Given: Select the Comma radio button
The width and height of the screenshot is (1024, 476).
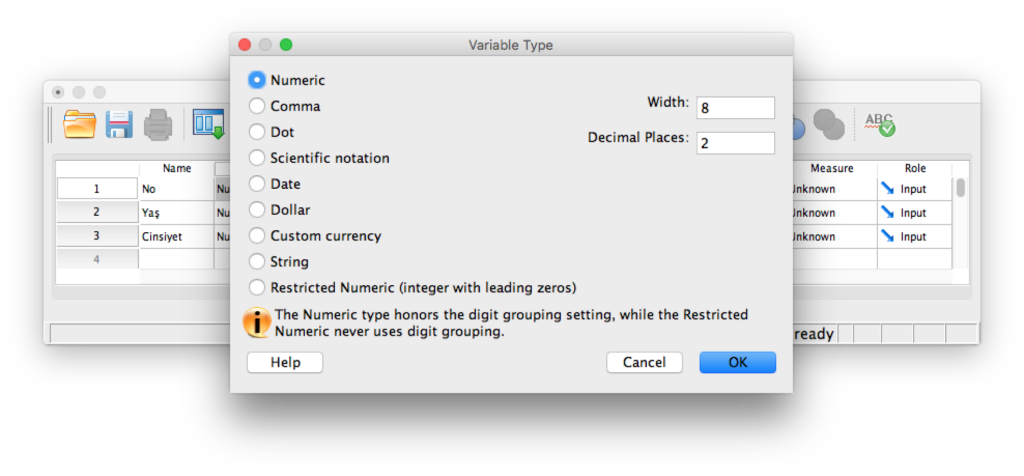Looking at the screenshot, I should tap(257, 106).
